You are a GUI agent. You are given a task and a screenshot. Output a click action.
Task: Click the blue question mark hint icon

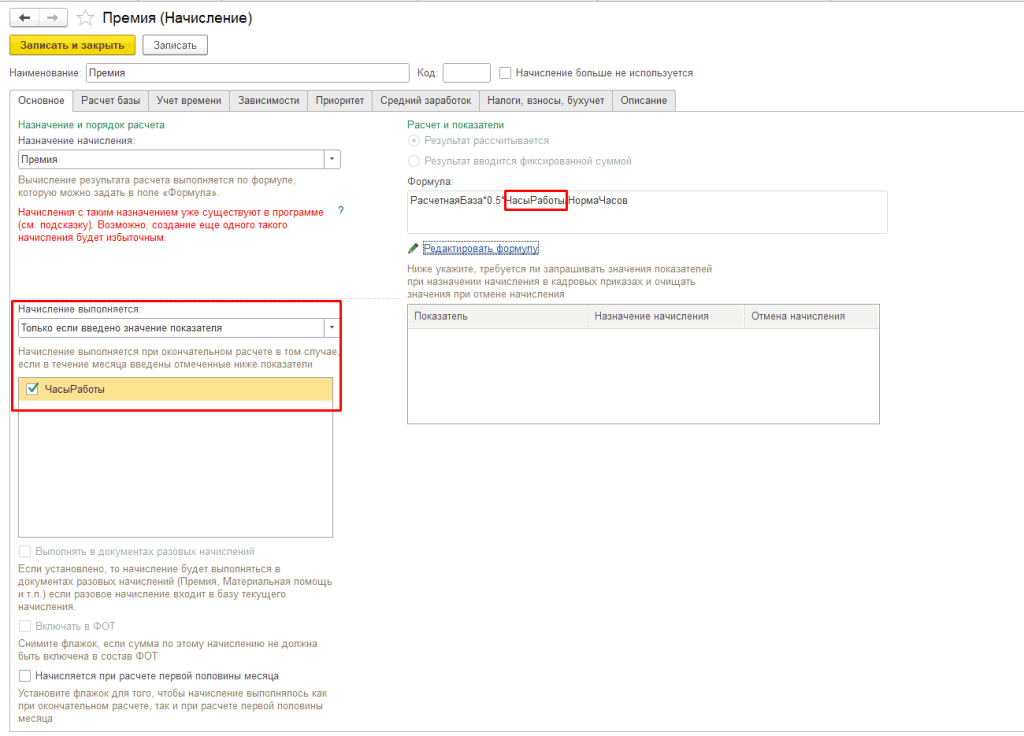(341, 210)
